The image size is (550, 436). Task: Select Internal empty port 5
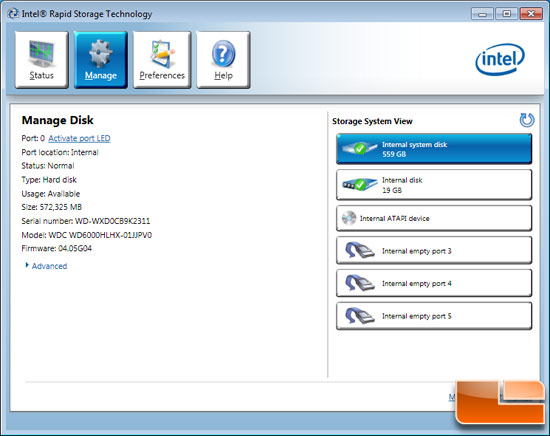tap(434, 316)
